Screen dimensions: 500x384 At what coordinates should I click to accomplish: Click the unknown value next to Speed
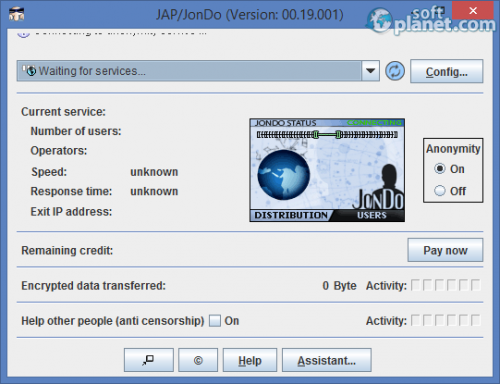click(154, 172)
